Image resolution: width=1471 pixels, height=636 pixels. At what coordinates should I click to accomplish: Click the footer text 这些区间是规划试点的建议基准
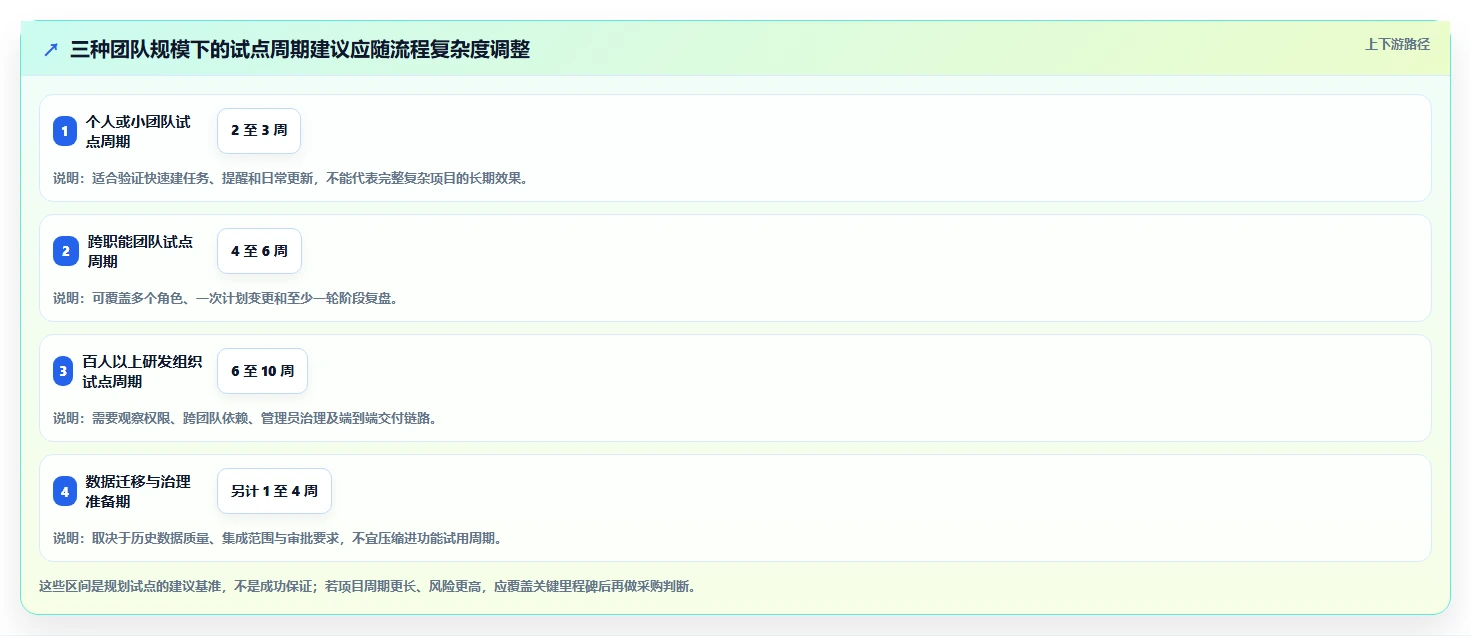(x=367, y=586)
